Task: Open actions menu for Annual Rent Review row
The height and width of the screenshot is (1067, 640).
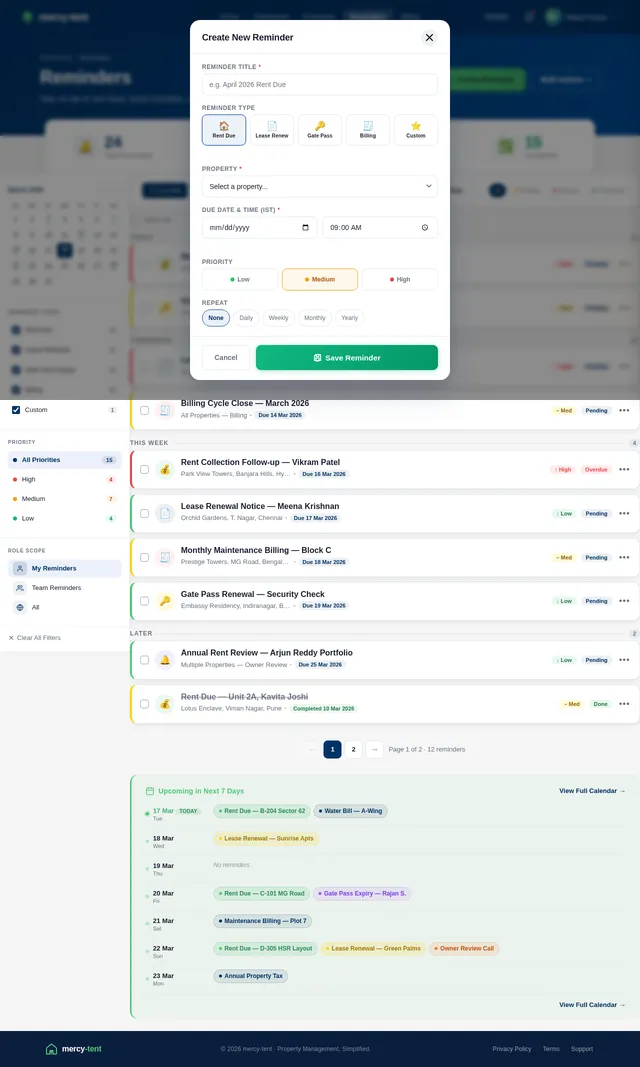Action: click(x=624, y=660)
